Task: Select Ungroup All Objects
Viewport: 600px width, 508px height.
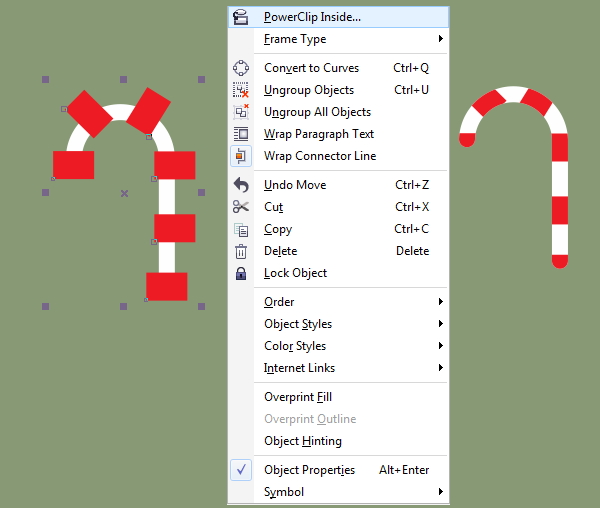Action: pos(338,112)
